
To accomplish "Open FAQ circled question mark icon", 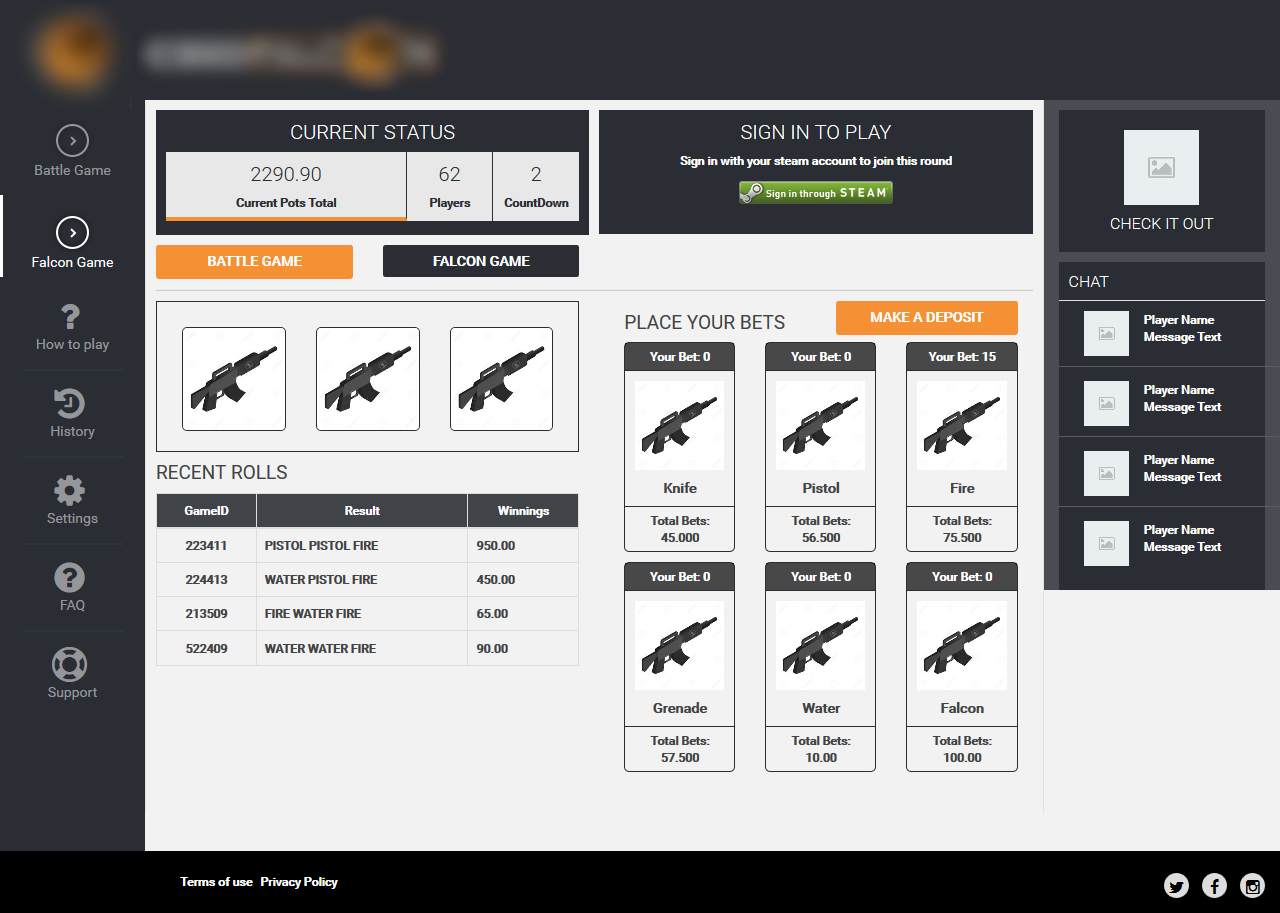I will point(70,578).
